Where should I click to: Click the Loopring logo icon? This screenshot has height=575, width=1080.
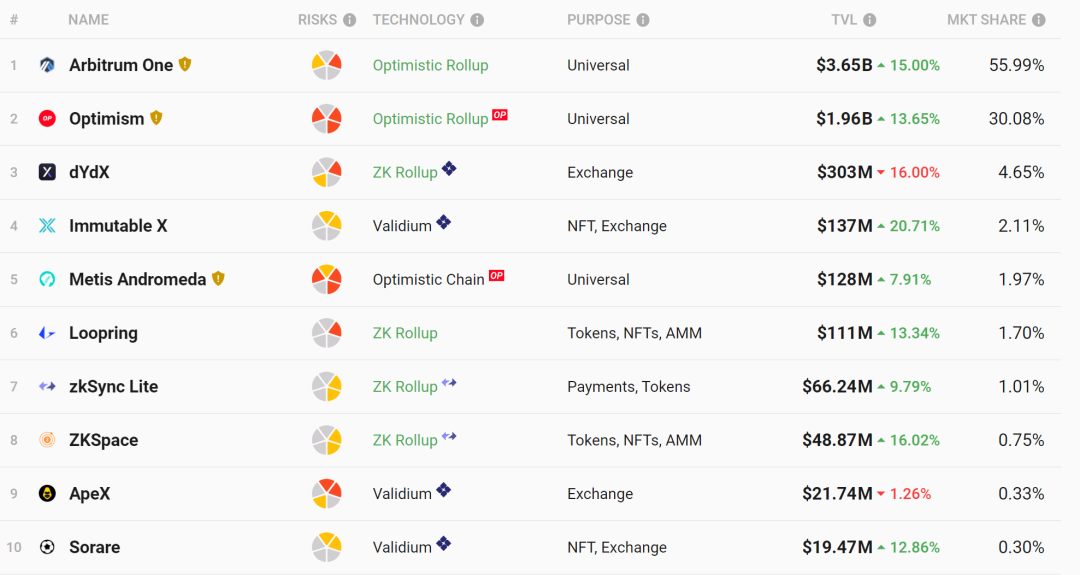[47, 333]
